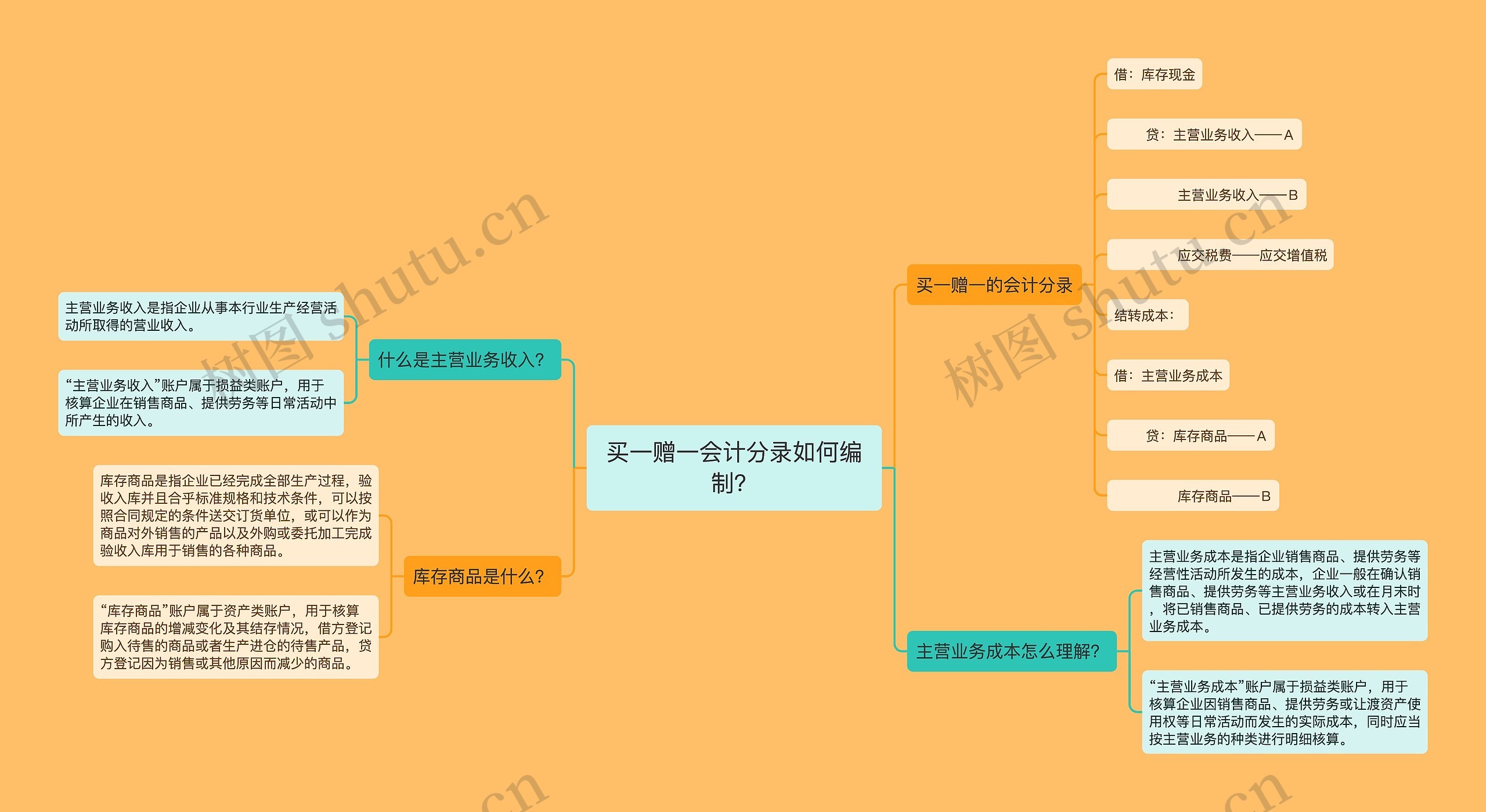Select note starting “库存商品”账户属于资产类账户

236,637
